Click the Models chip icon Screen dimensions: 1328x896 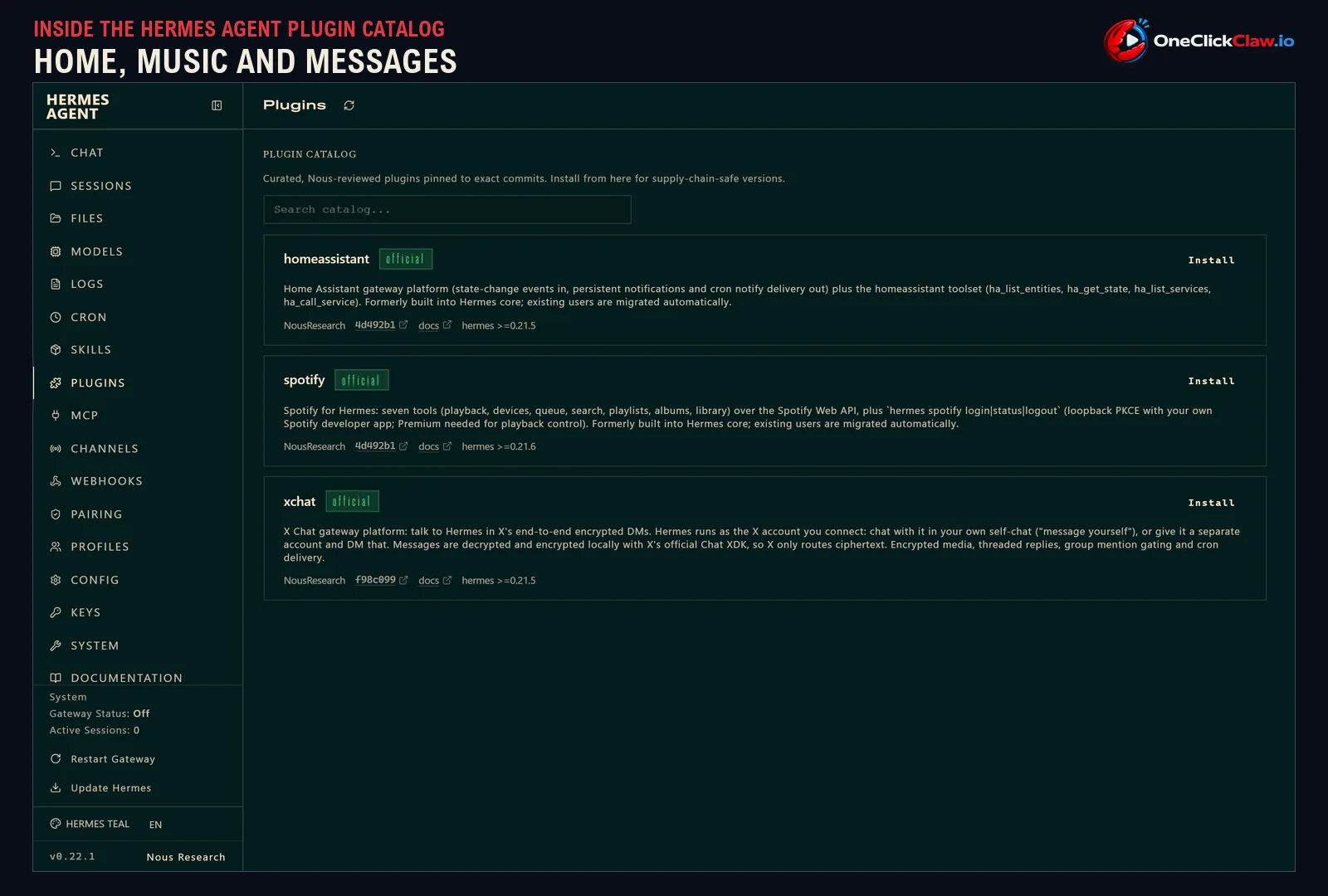click(x=56, y=251)
